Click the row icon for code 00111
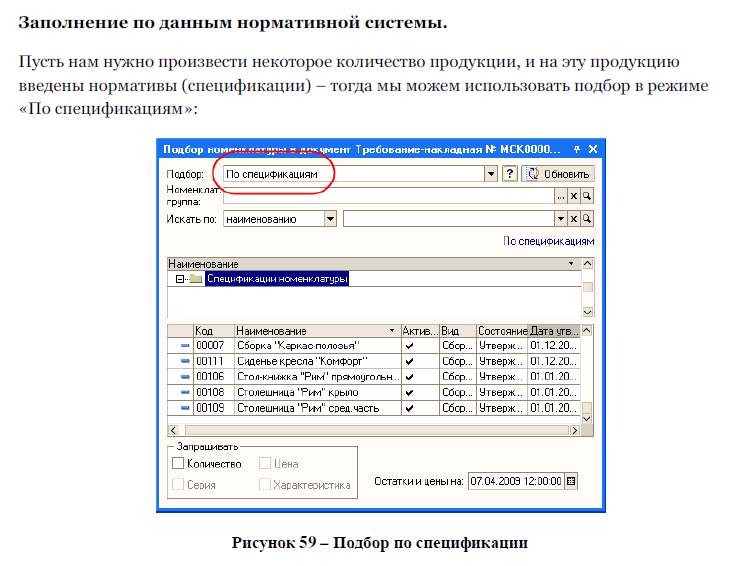 point(185,361)
